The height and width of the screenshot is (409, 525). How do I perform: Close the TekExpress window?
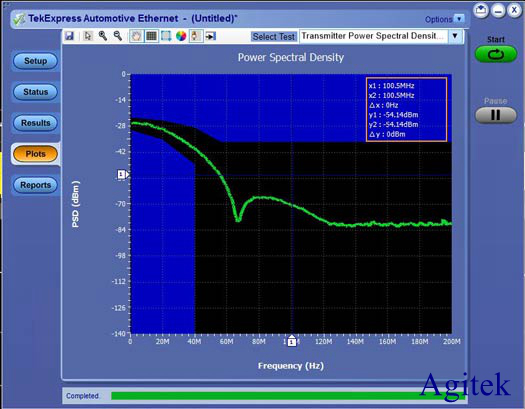[514, 10]
